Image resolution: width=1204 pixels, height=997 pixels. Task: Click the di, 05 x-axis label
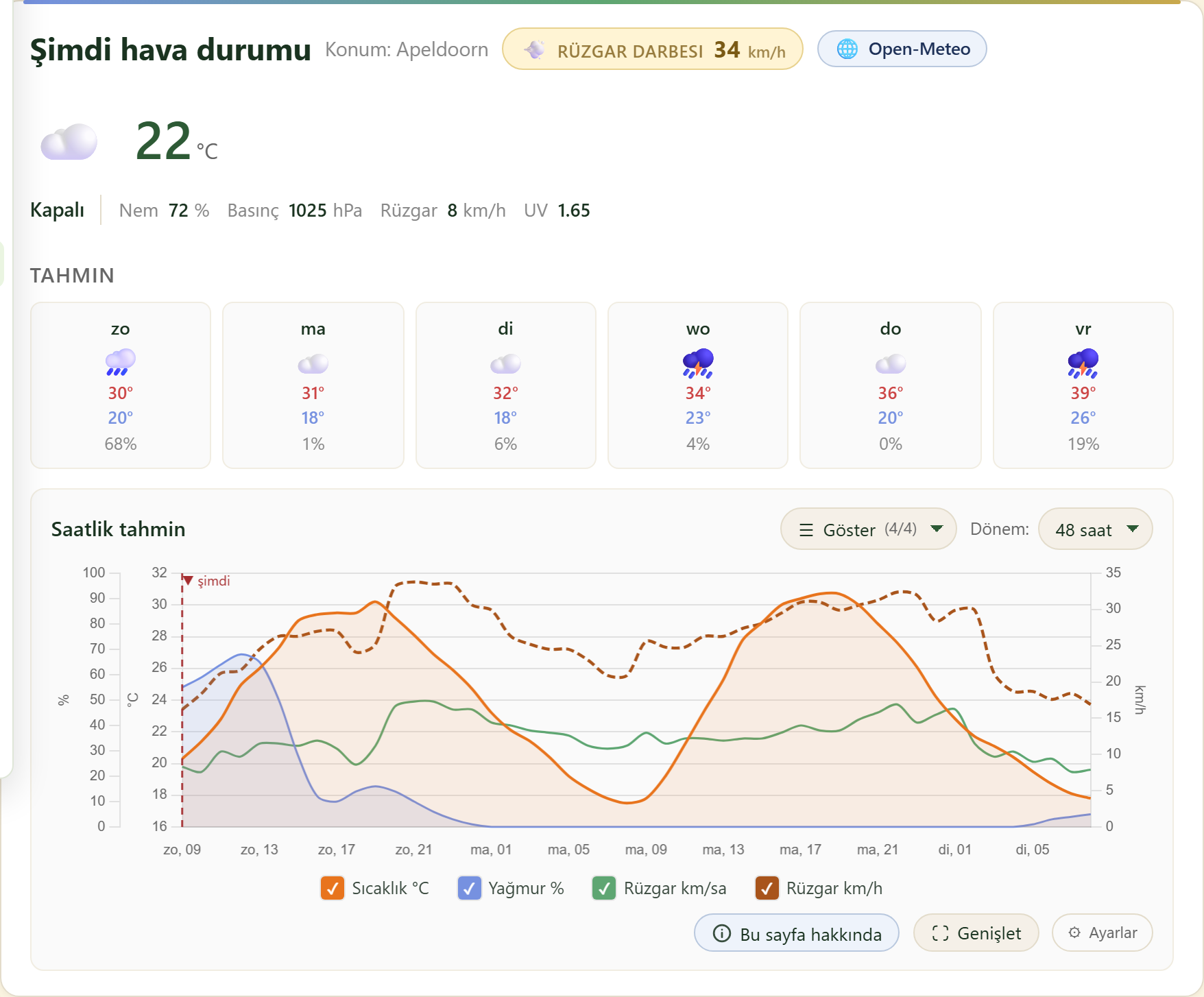tap(1033, 850)
